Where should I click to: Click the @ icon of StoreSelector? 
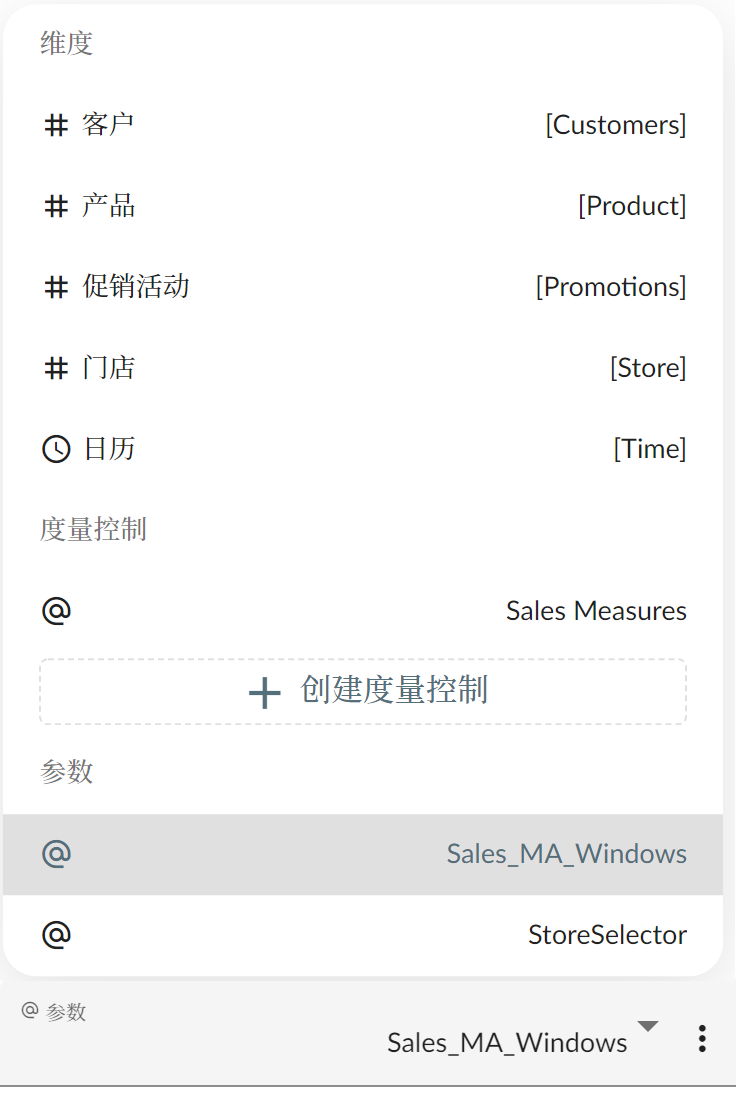click(56, 934)
